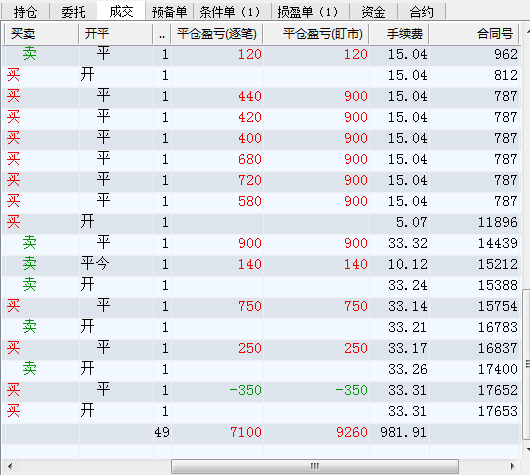
Task: Sort by 合同号 column header
Action: (474, 33)
